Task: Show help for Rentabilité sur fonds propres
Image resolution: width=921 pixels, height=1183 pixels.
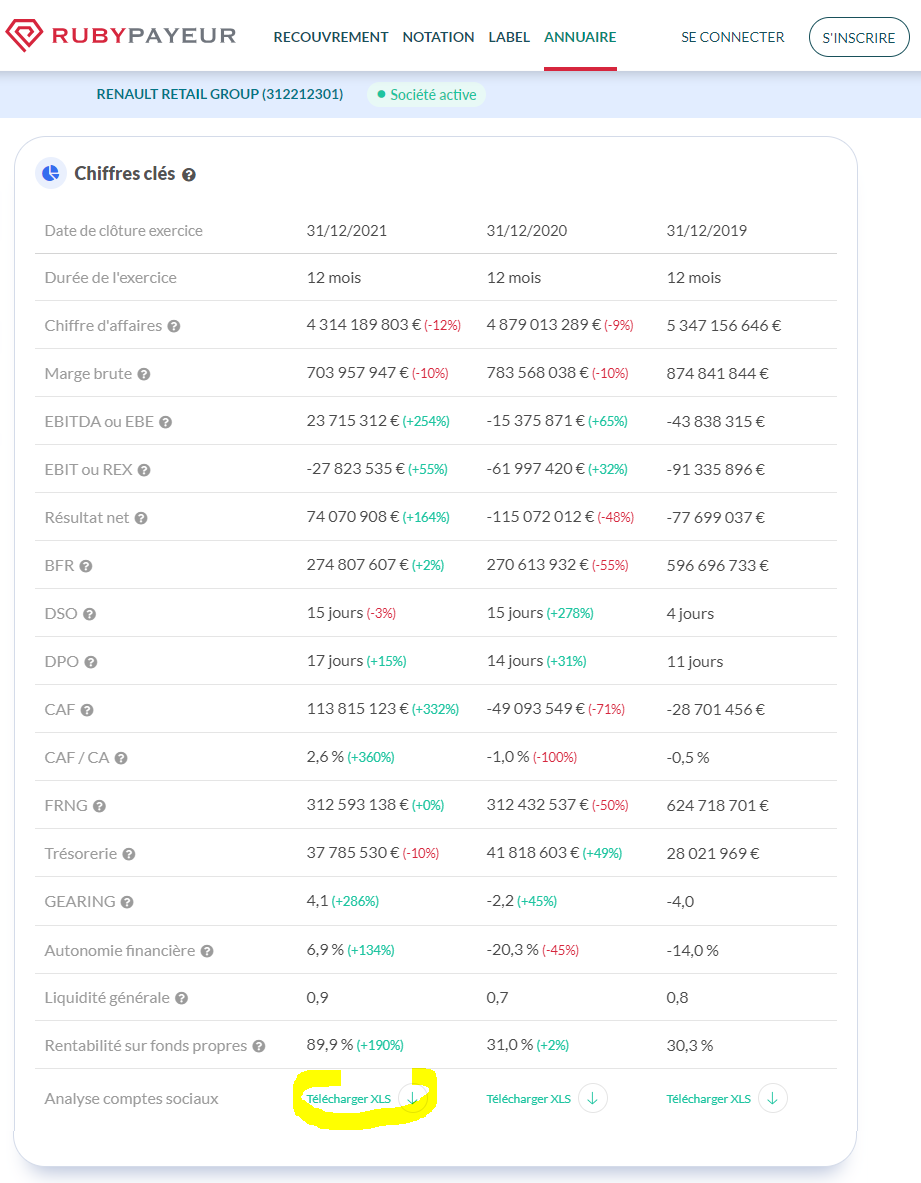Action: [259, 1046]
